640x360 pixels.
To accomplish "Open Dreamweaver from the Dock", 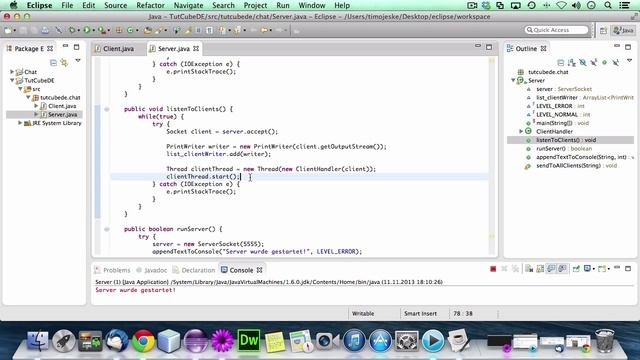I will pos(248,340).
